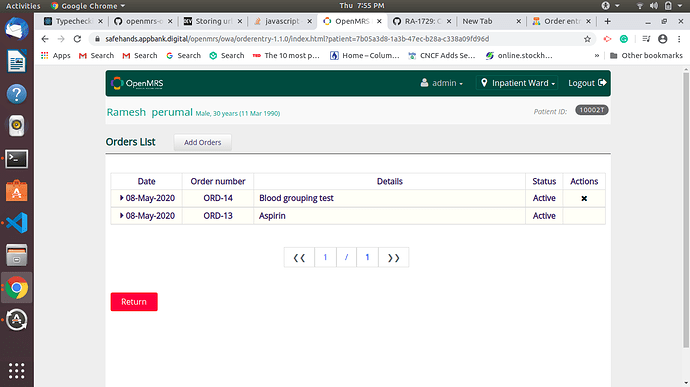Open Files manager from the dock

click(x=17, y=255)
